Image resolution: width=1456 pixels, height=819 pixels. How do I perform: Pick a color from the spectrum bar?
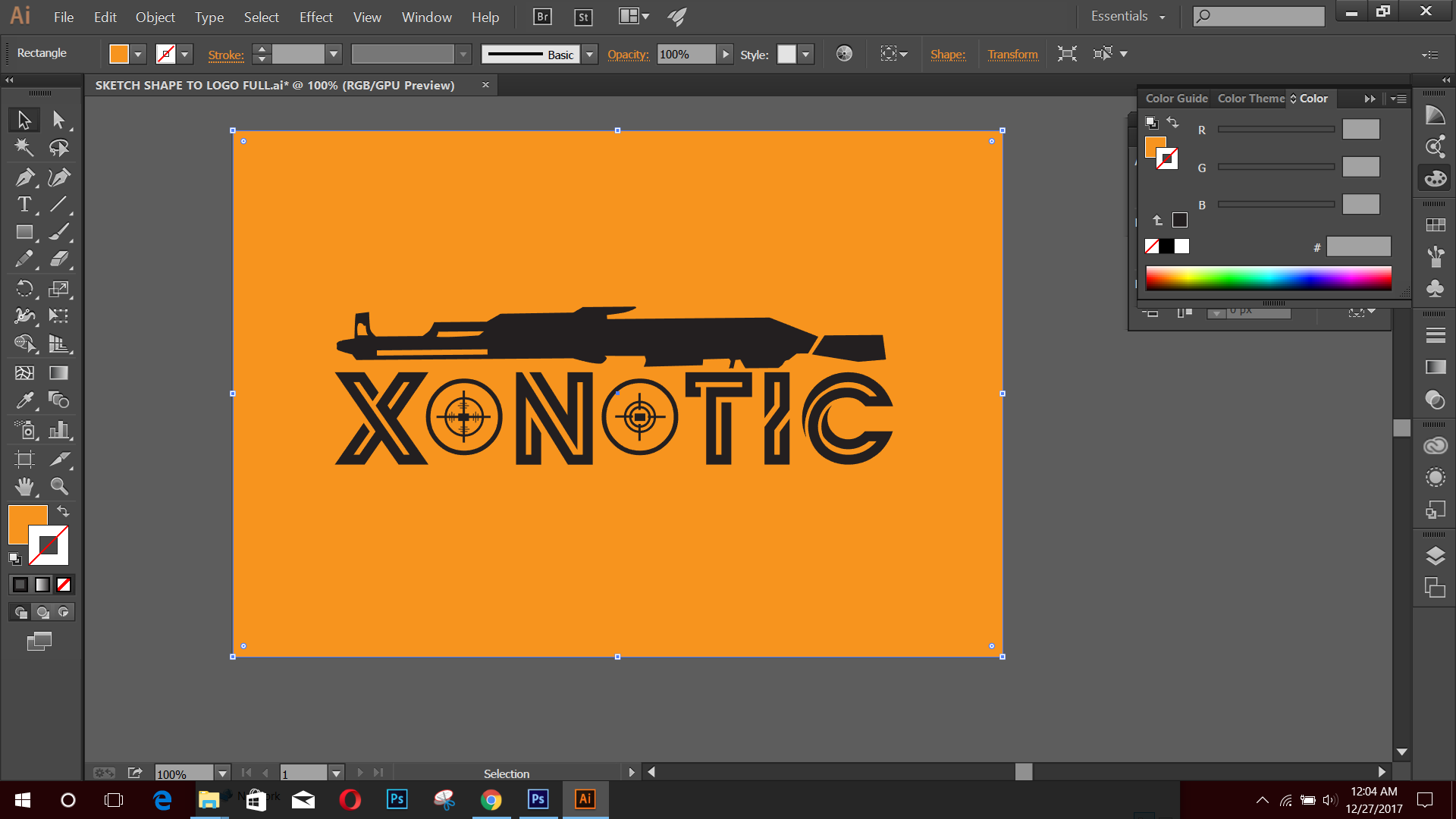click(1268, 278)
